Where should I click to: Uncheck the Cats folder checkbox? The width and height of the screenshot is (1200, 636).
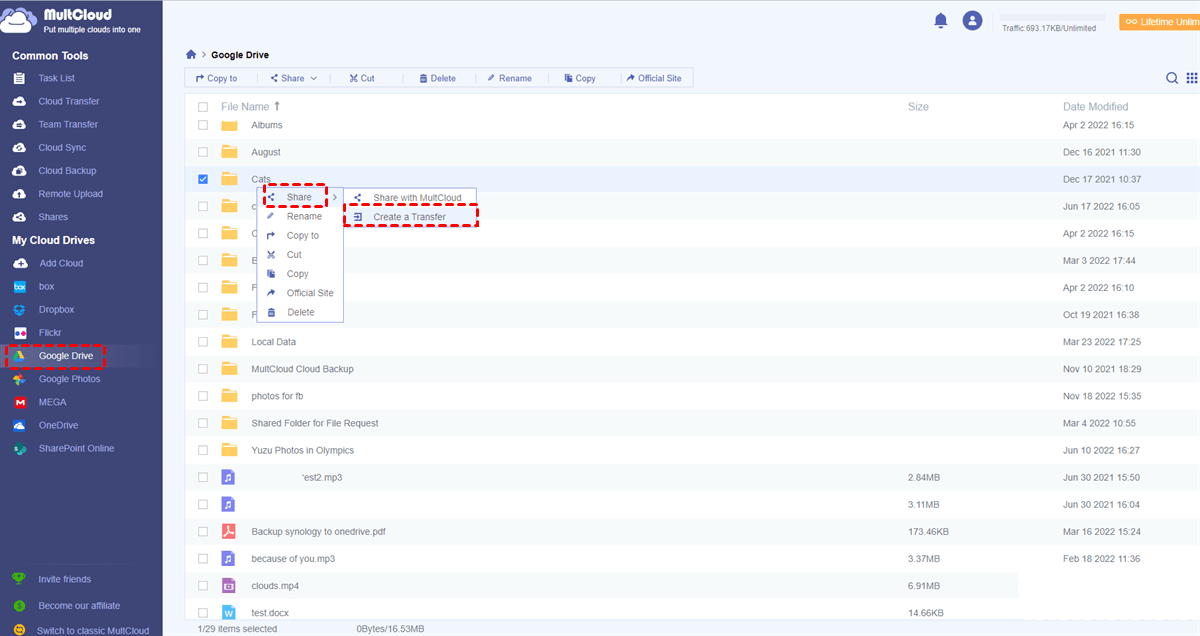click(203, 179)
